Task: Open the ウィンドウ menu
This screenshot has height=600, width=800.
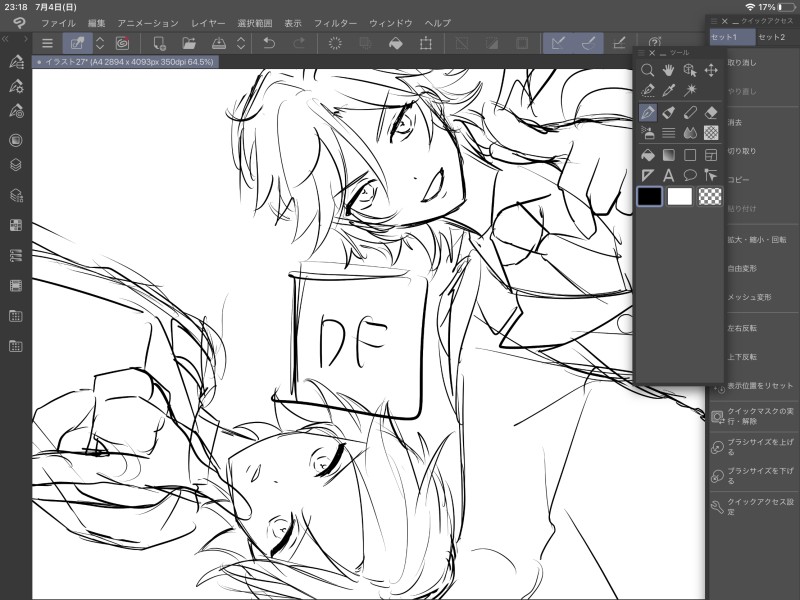Action: pyautogui.click(x=391, y=23)
